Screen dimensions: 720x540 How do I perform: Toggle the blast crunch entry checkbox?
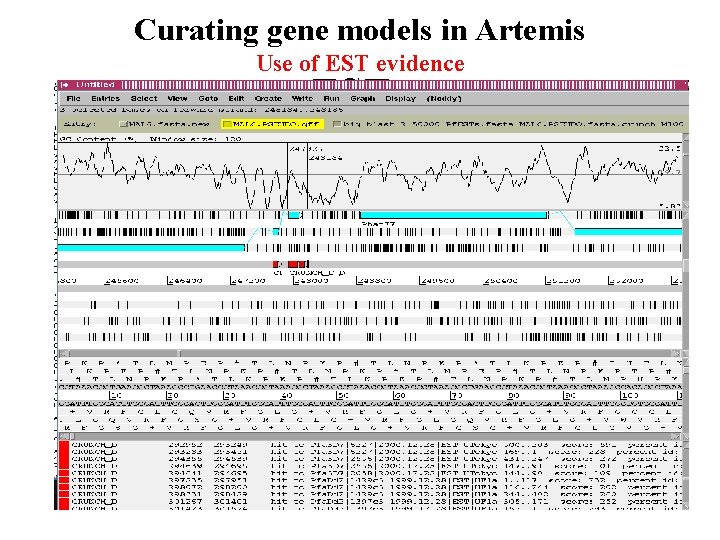point(337,124)
